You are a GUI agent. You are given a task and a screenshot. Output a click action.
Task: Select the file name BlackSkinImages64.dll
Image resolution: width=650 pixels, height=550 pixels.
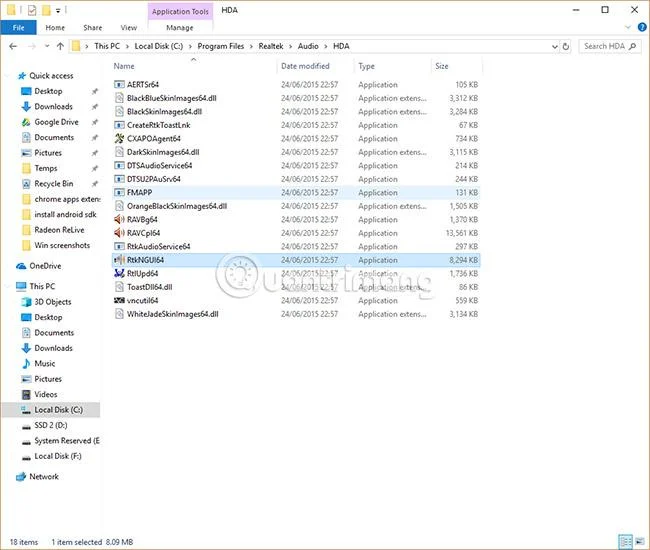coord(164,111)
